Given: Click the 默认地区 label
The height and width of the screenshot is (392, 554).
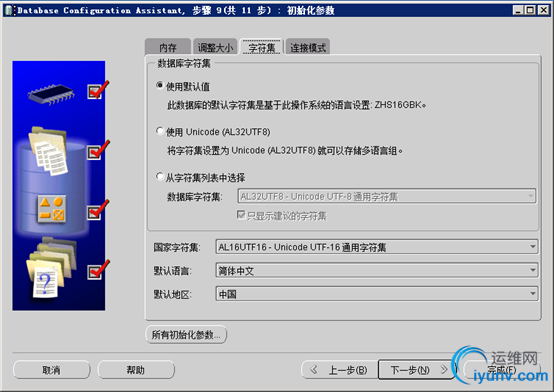Looking at the screenshot, I should click(x=172, y=294).
